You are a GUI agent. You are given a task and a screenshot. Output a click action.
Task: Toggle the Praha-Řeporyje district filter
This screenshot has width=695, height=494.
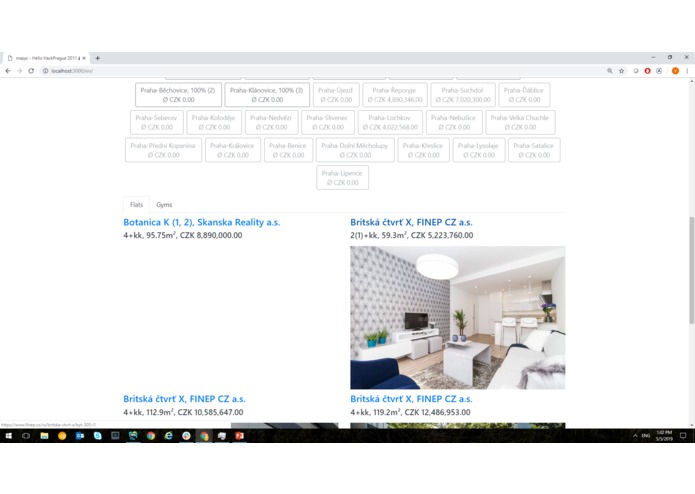pos(394,95)
